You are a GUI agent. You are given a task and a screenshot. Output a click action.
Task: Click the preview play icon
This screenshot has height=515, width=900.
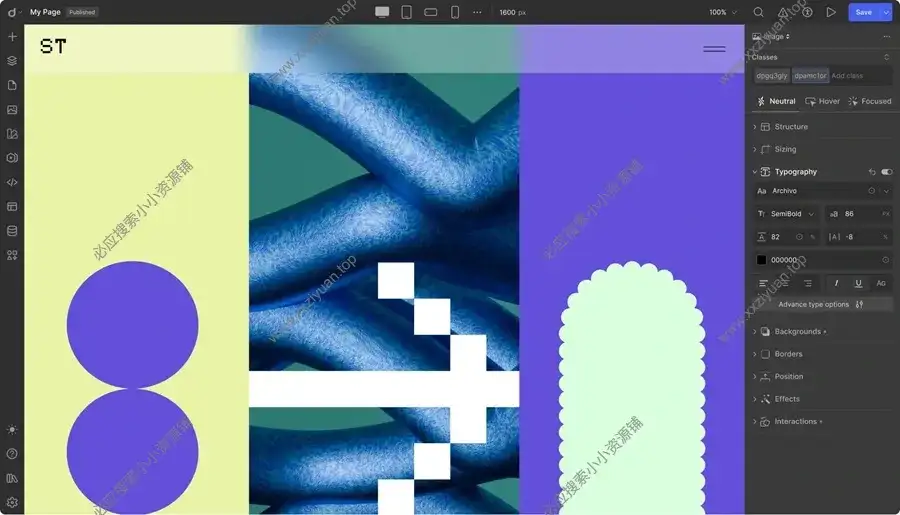pos(831,12)
